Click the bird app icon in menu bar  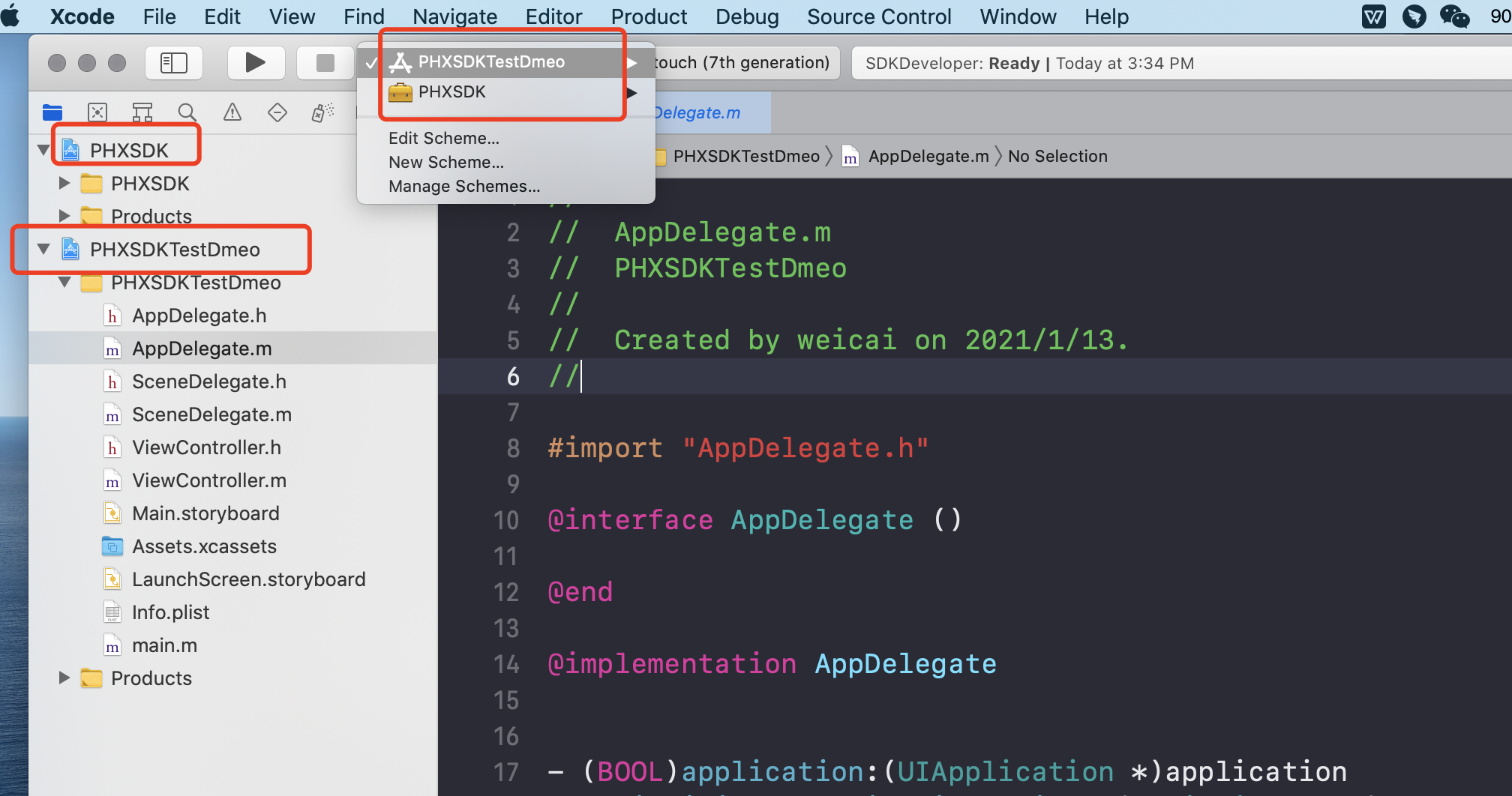point(1414,16)
